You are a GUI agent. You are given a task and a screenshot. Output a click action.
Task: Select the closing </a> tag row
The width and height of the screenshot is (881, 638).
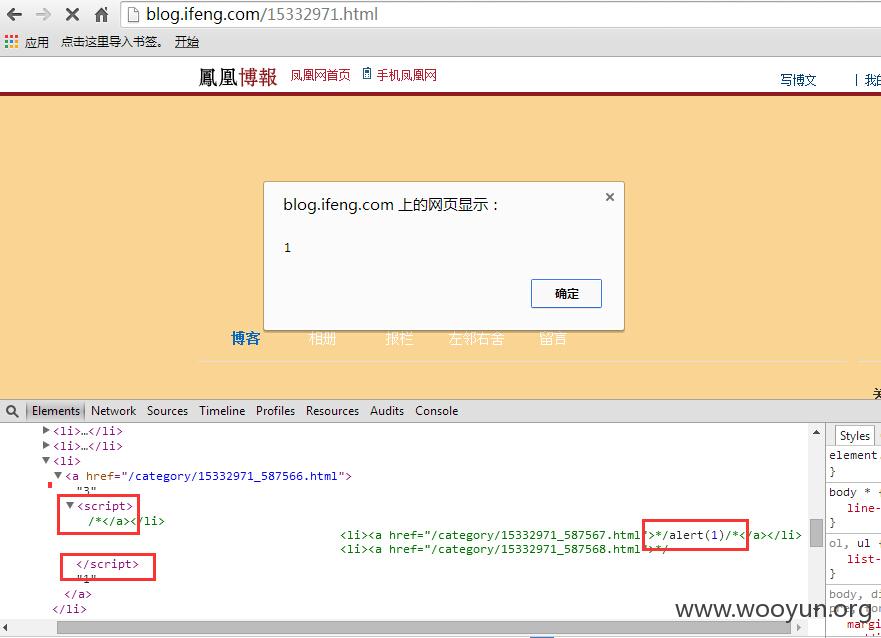tap(78, 594)
